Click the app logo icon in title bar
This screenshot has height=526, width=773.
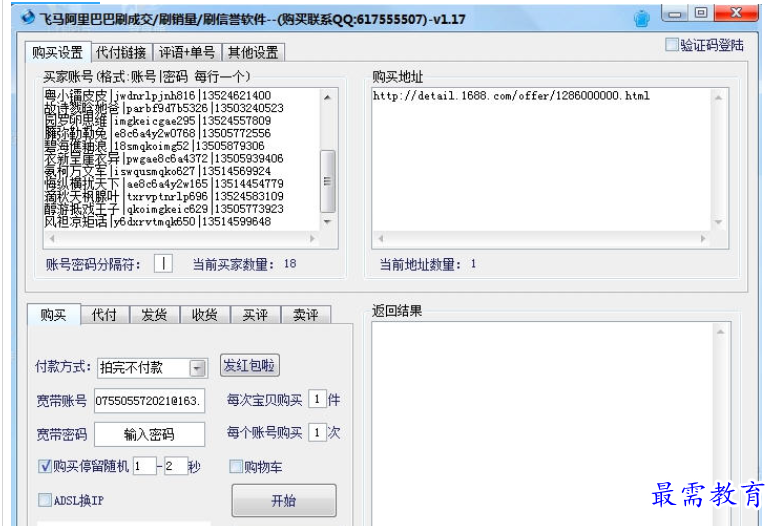(x=28, y=18)
